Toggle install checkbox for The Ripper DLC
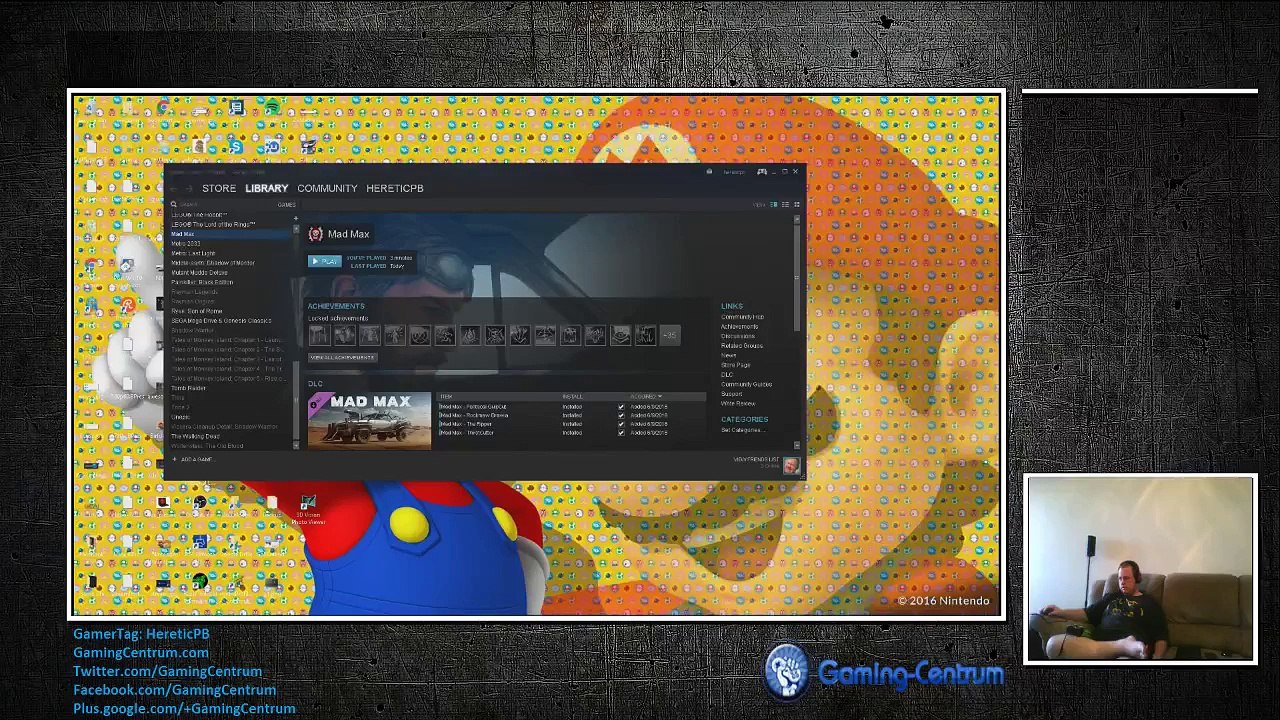The height and width of the screenshot is (720, 1280). pyautogui.click(x=621, y=424)
